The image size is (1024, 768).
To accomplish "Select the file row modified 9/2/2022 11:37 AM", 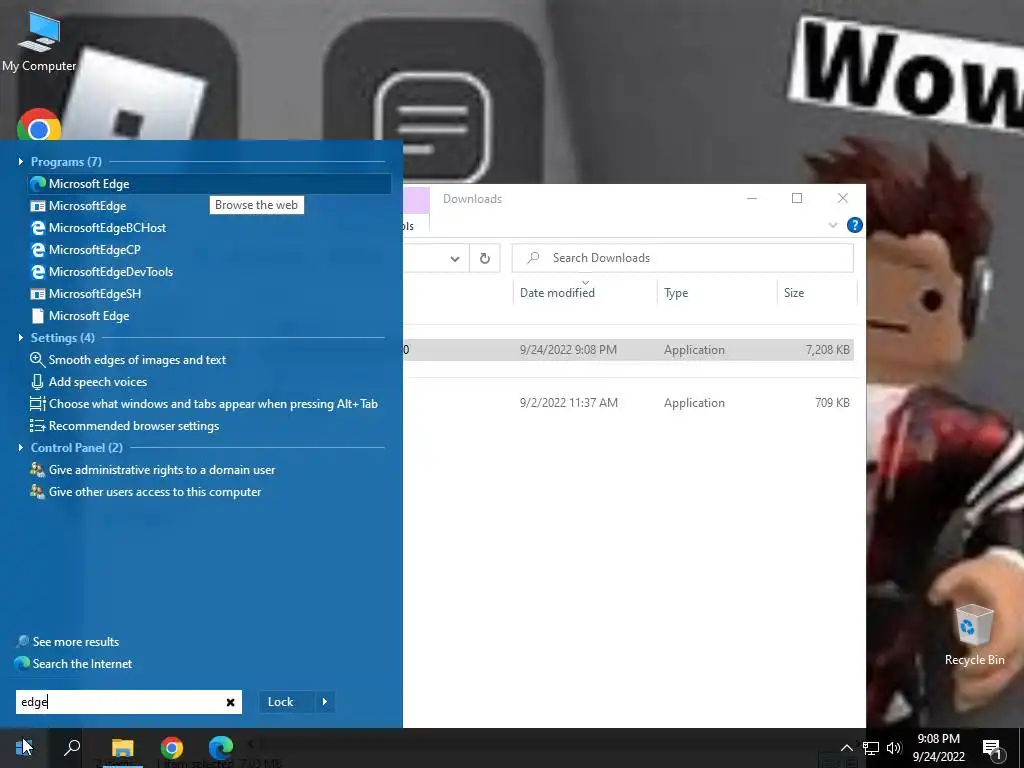I will pos(628,403).
